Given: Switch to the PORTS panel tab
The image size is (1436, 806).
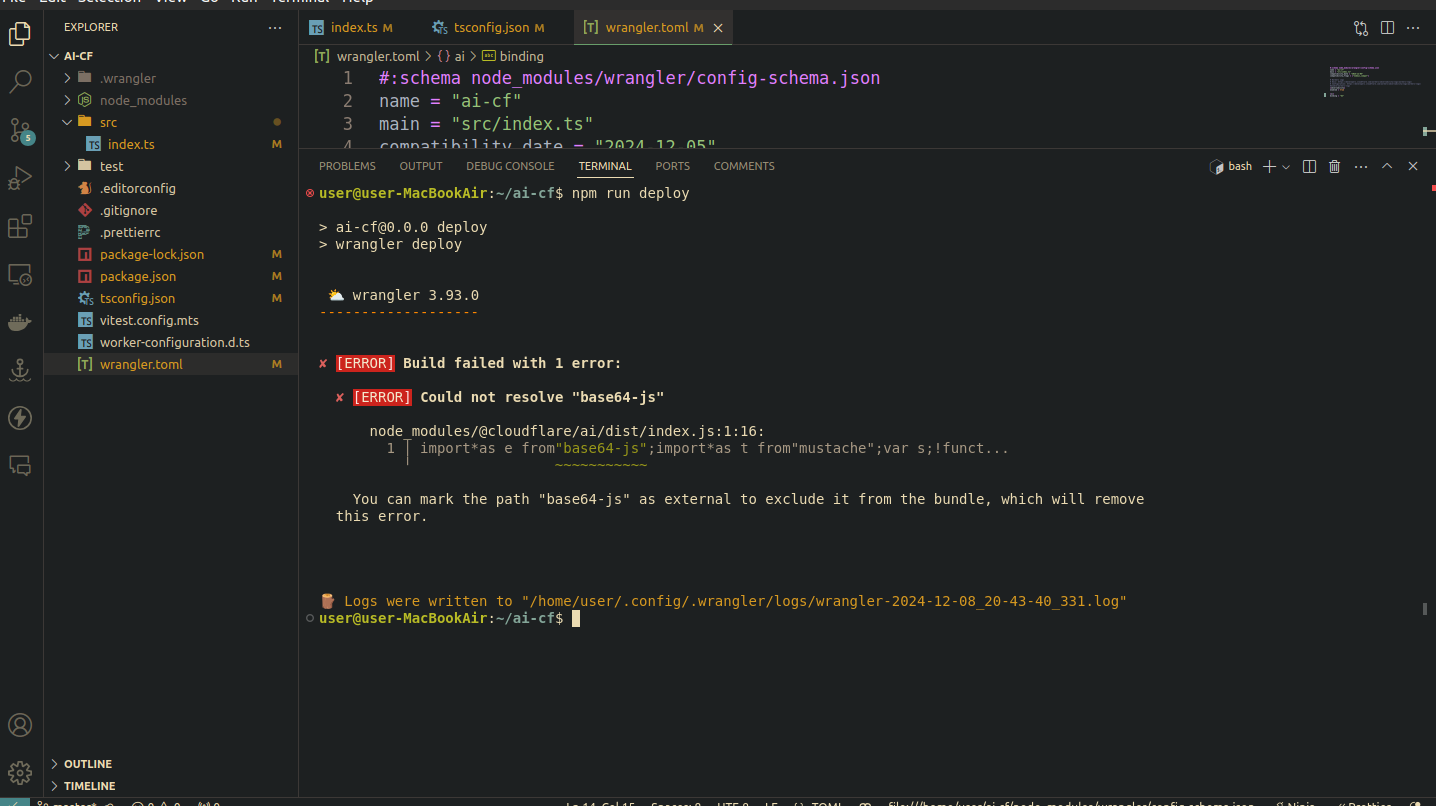Looking at the screenshot, I should (x=673, y=166).
